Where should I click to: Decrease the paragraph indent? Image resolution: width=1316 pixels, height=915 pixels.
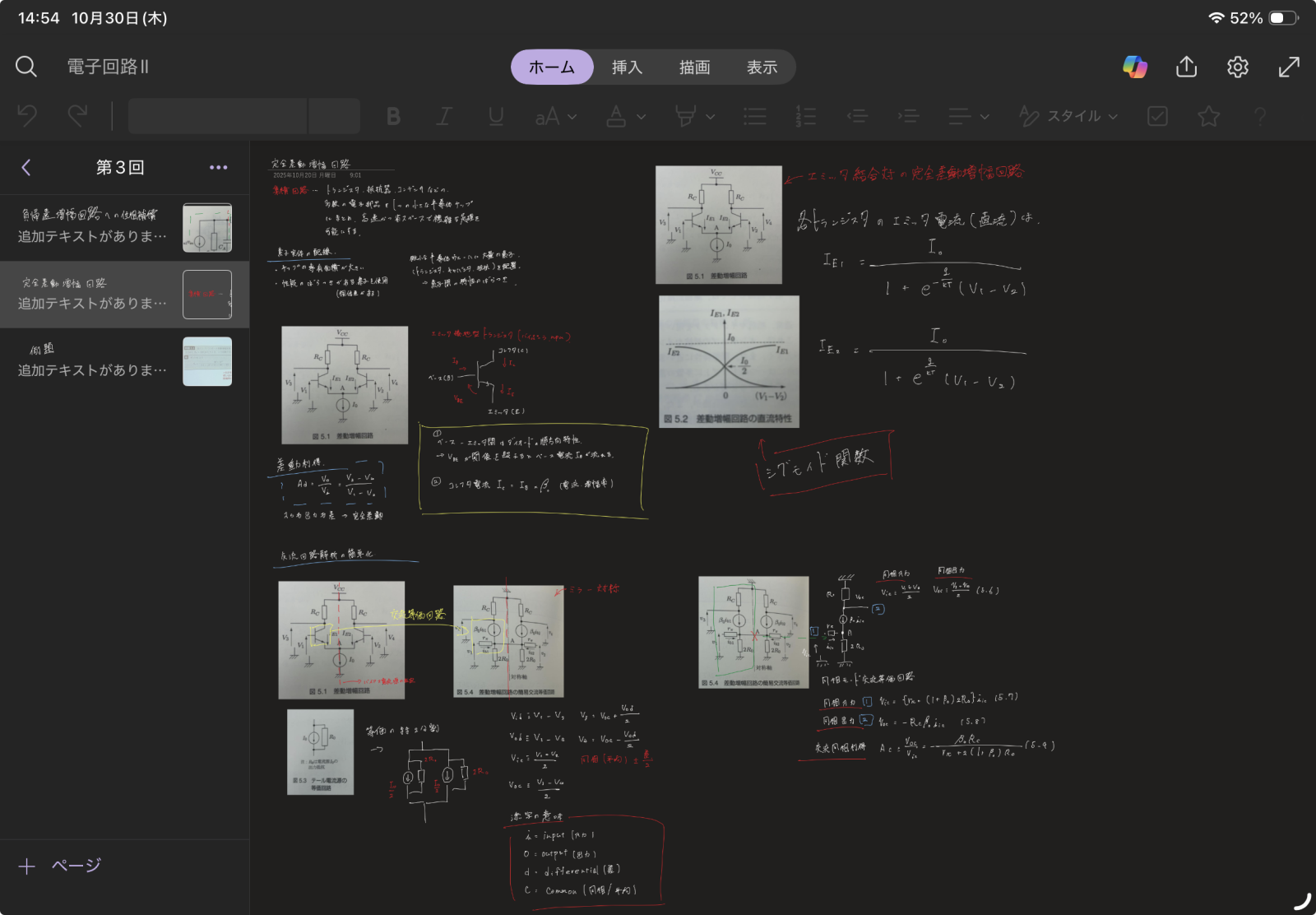[x=858, y=116]
